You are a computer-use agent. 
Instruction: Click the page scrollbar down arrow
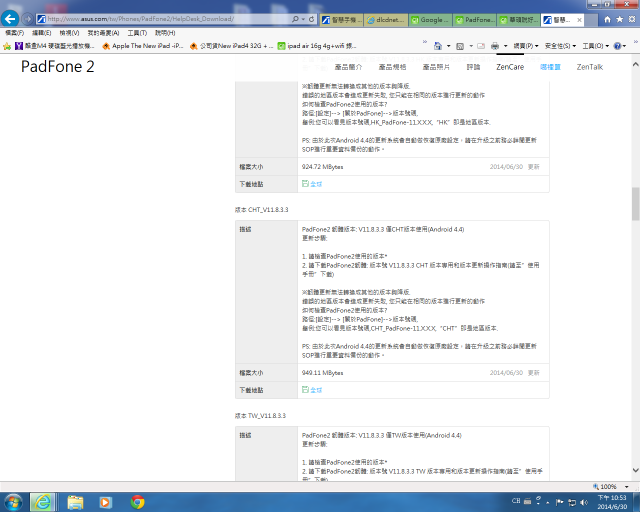[x=636, y=470]
